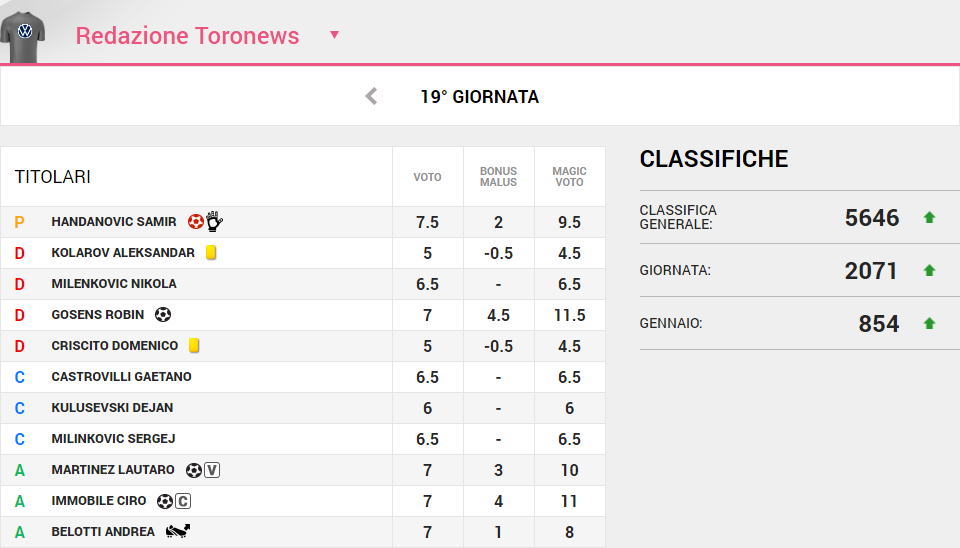Screen dimensions: 960x548
Task: Click Handanovic's red ball icon
Action: (x=196, y=222)
